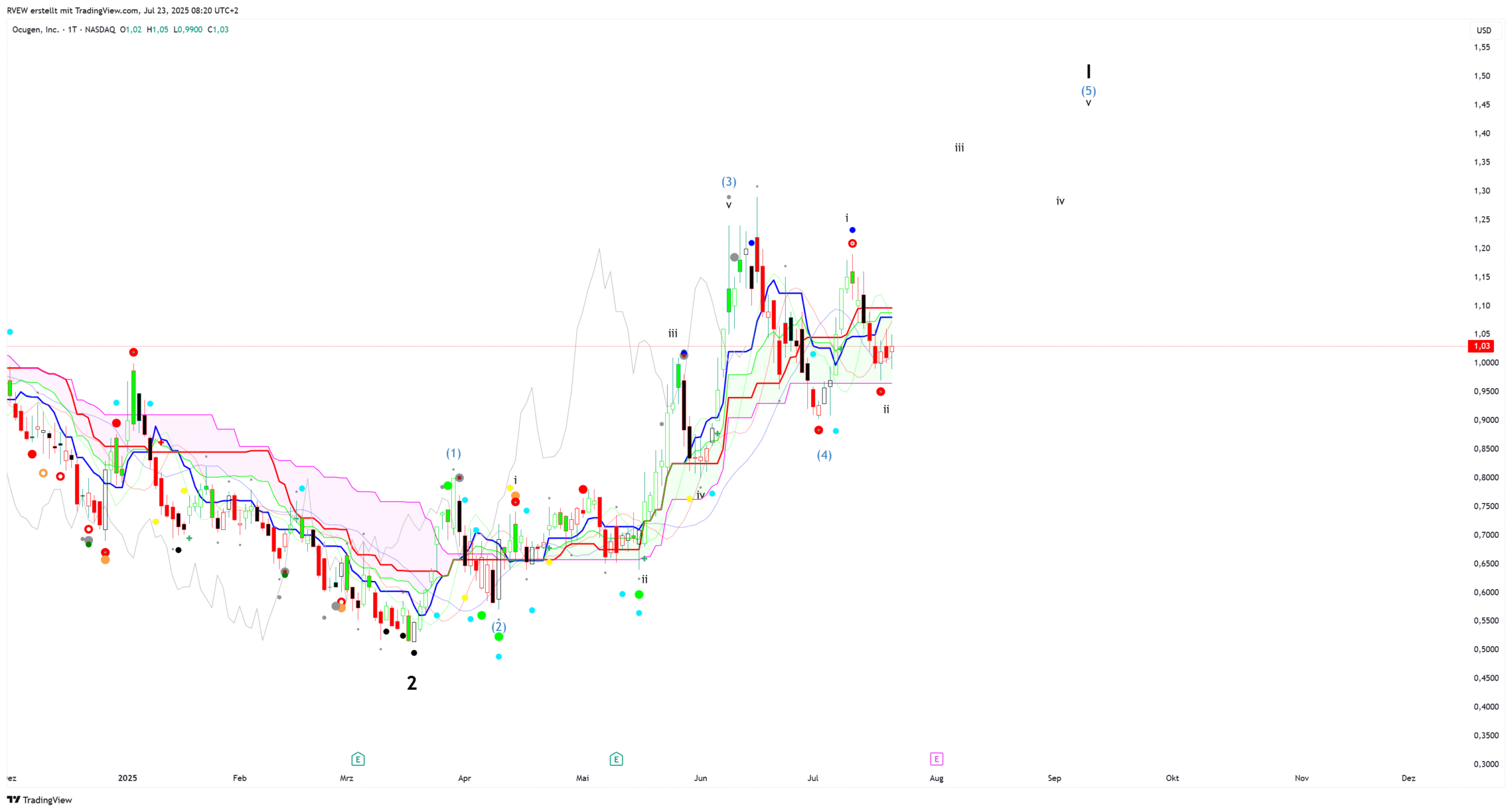This screenshot has width=1512, height=812.
Task: Select the blue (4) wave label
Action: click(824, 455)
